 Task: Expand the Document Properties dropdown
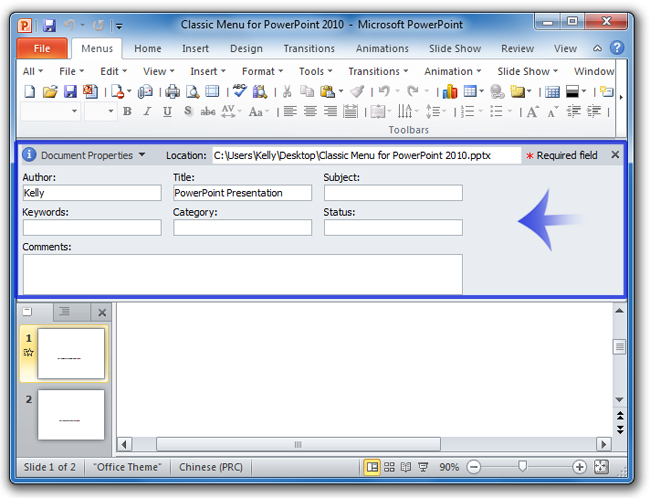pyautogui.click(x=142, y=155)
